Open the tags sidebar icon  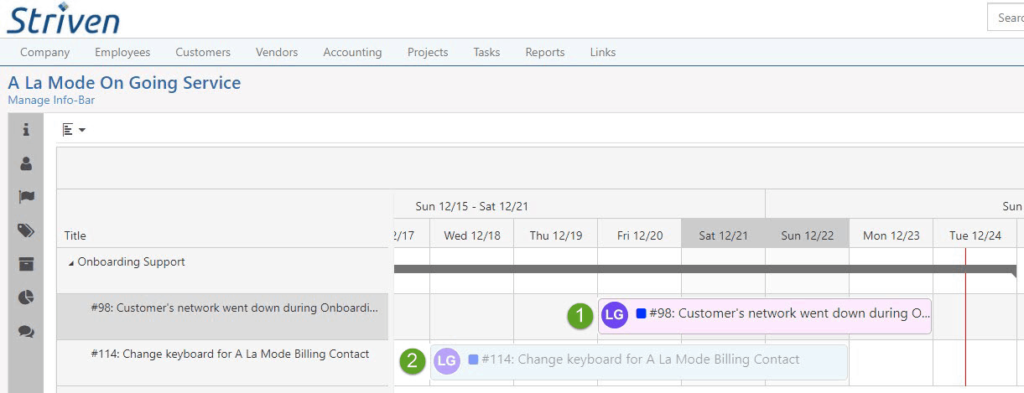pyautogui.click(x=26, y=230)
